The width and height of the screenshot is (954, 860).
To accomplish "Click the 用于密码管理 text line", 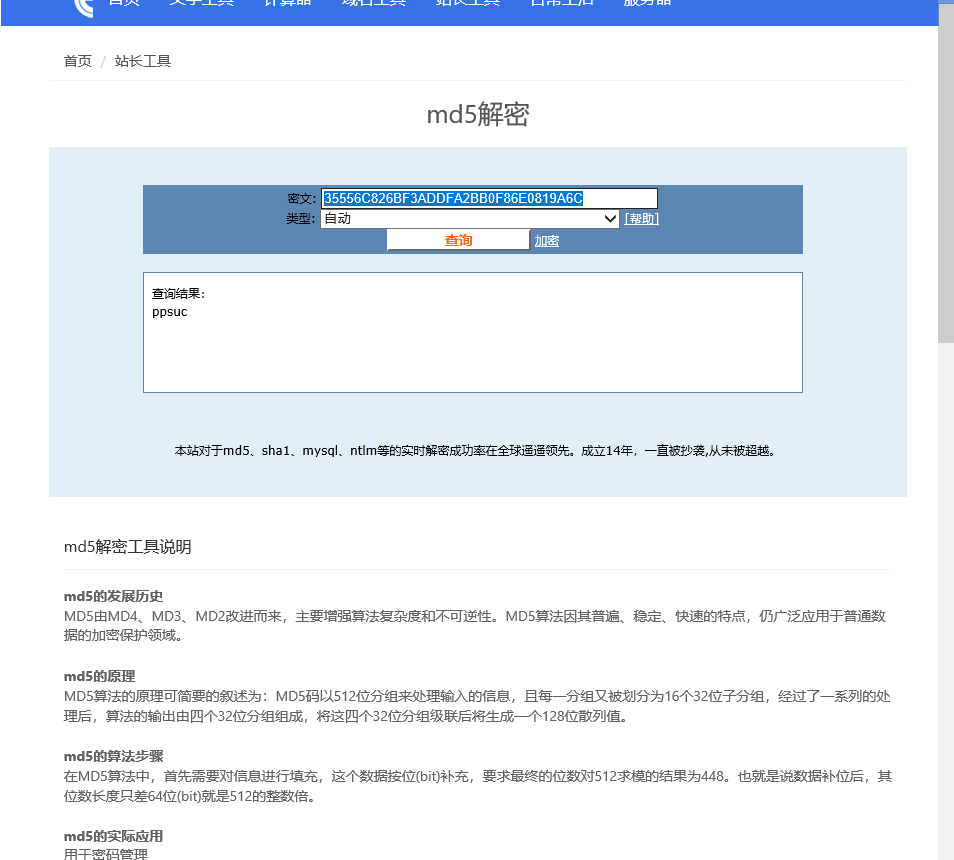I will 106,854.
